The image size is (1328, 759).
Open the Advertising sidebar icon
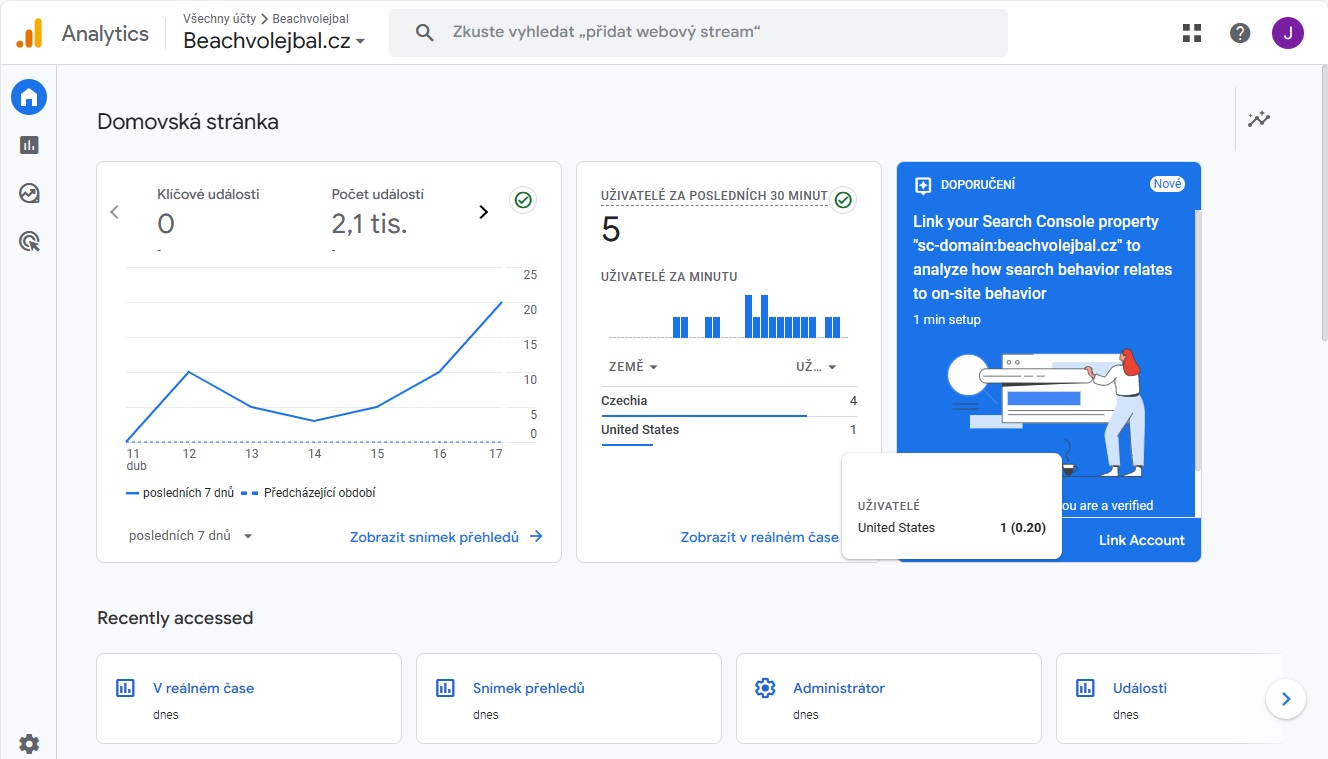point(29,241)
